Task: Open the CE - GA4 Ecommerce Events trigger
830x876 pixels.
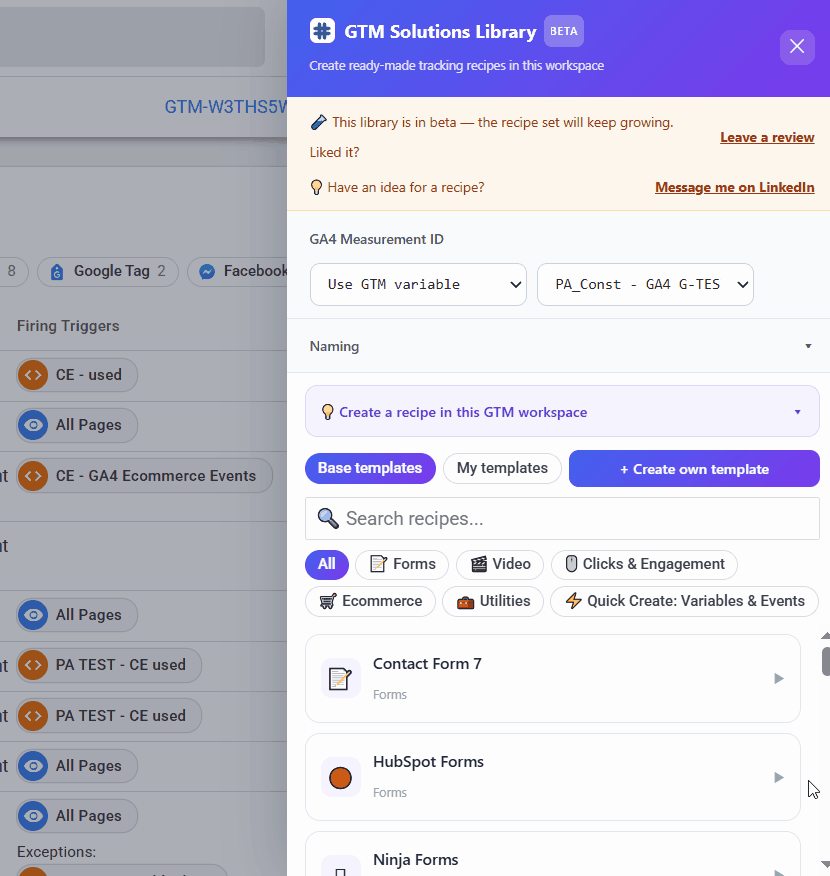Action: pos(145,476)
